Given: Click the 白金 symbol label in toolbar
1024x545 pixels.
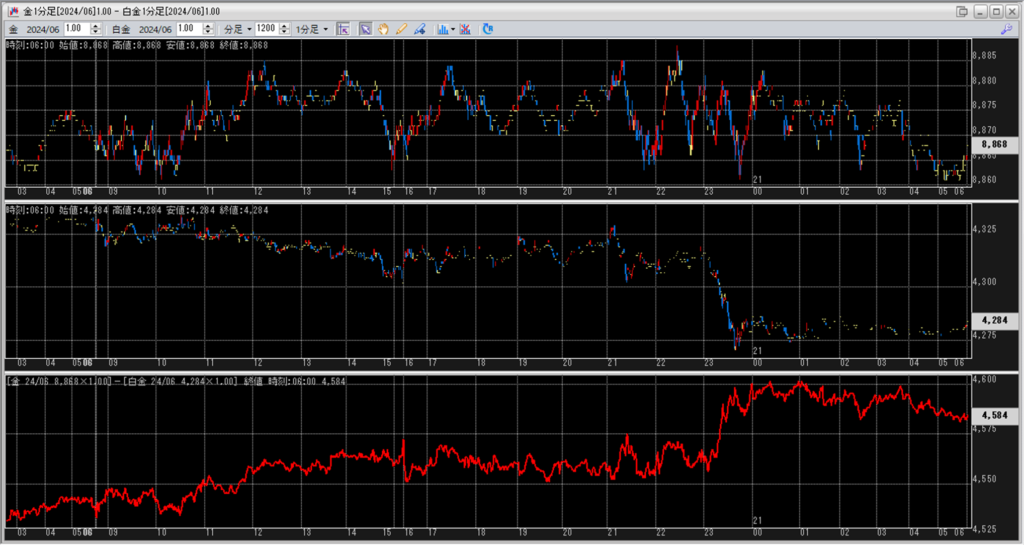Looking at the screenshot, I should (122, 29).
